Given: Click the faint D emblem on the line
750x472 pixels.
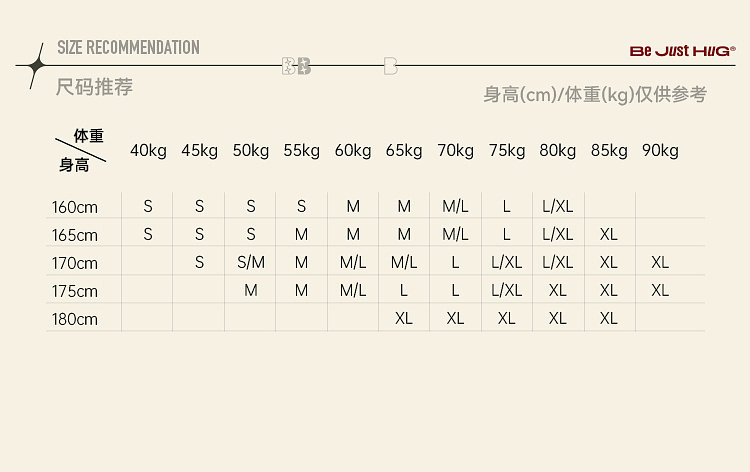Looking at the screenshot, I should pyautogui.click(x=390, y=66).
